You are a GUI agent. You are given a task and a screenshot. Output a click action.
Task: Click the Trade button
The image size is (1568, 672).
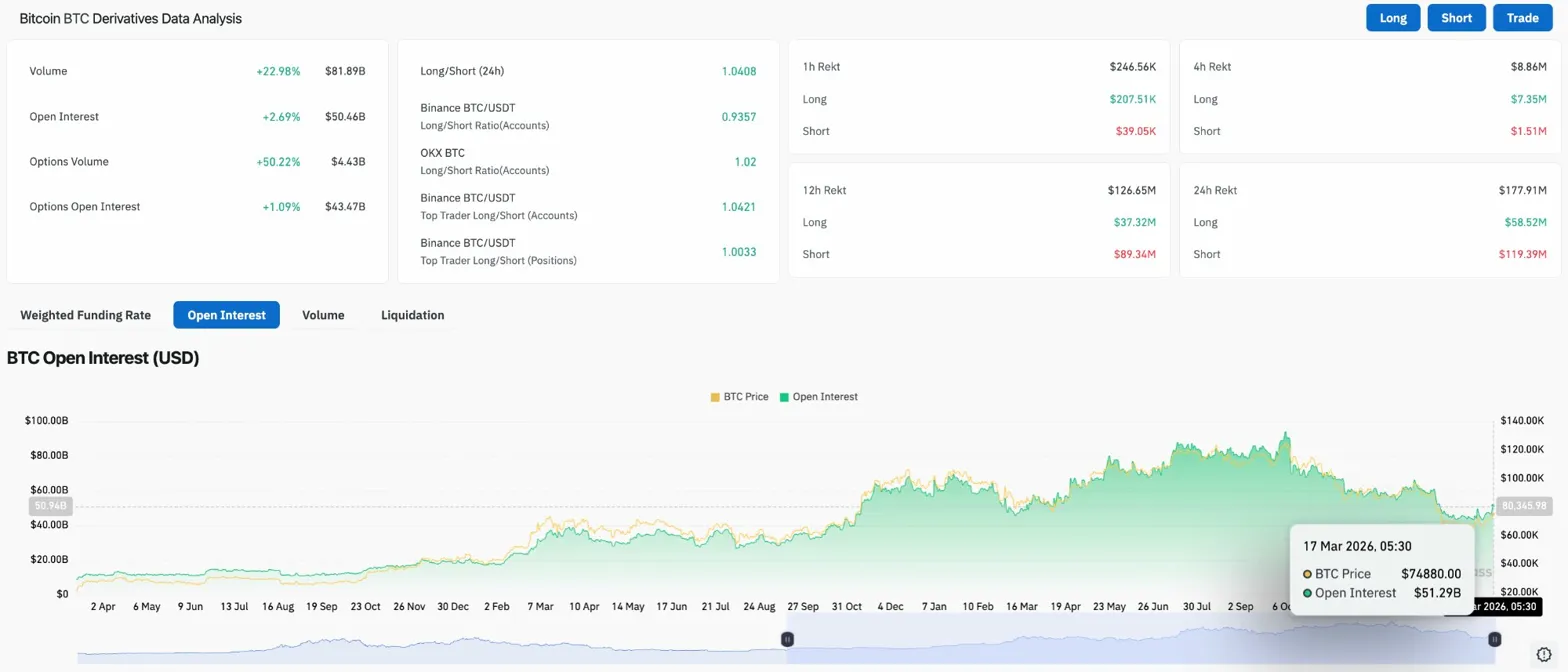(x=1523, y=18)
